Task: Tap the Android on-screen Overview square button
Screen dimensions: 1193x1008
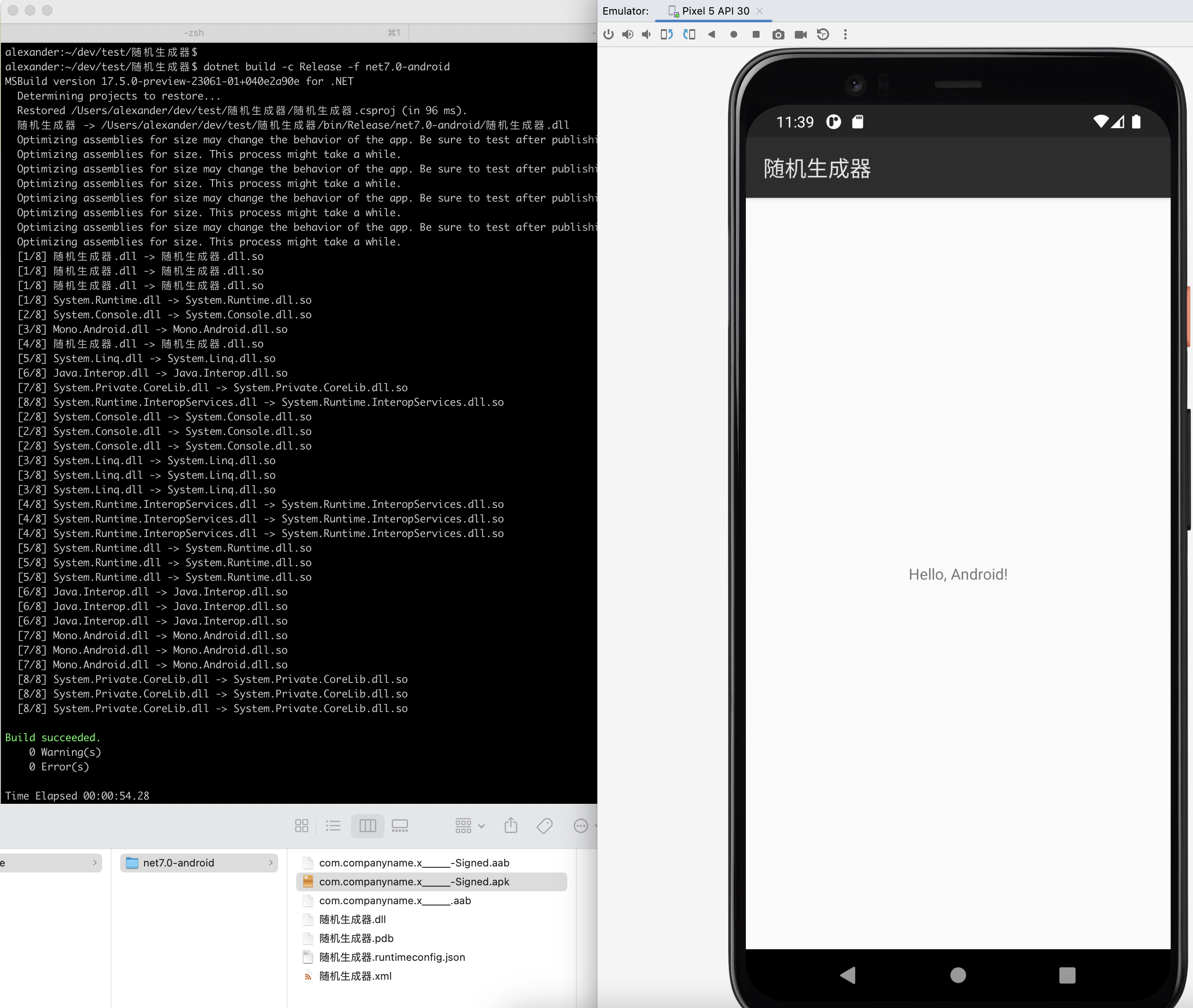Action: [x=1067, y=976]
